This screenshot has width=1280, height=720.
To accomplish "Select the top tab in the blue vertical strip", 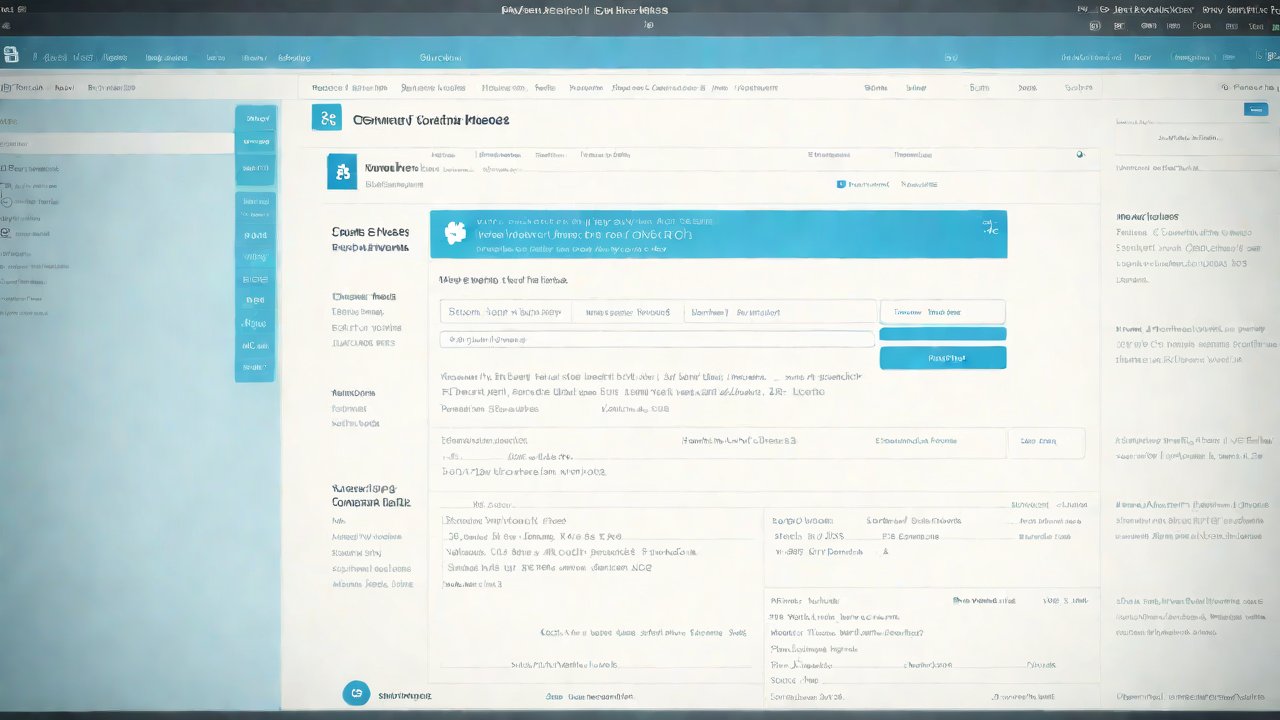I will 256,118.
